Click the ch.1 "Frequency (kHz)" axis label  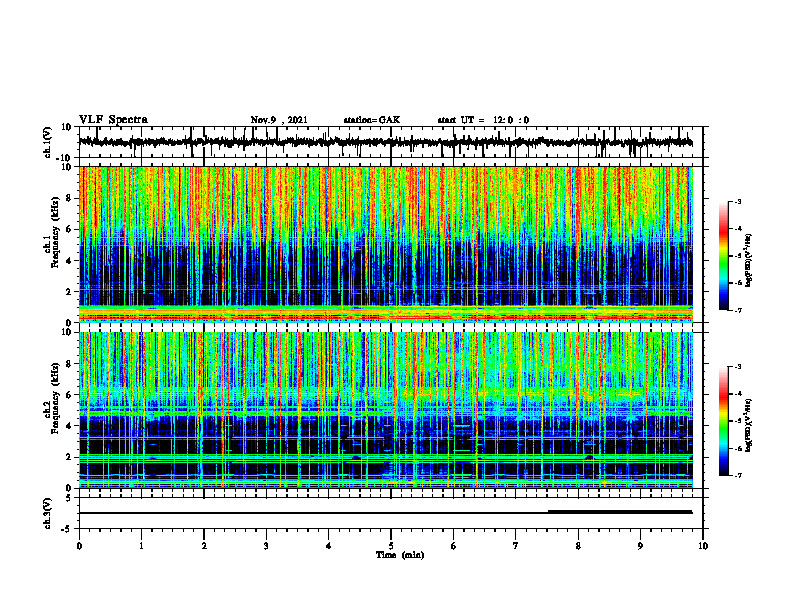tap(55, 233)
